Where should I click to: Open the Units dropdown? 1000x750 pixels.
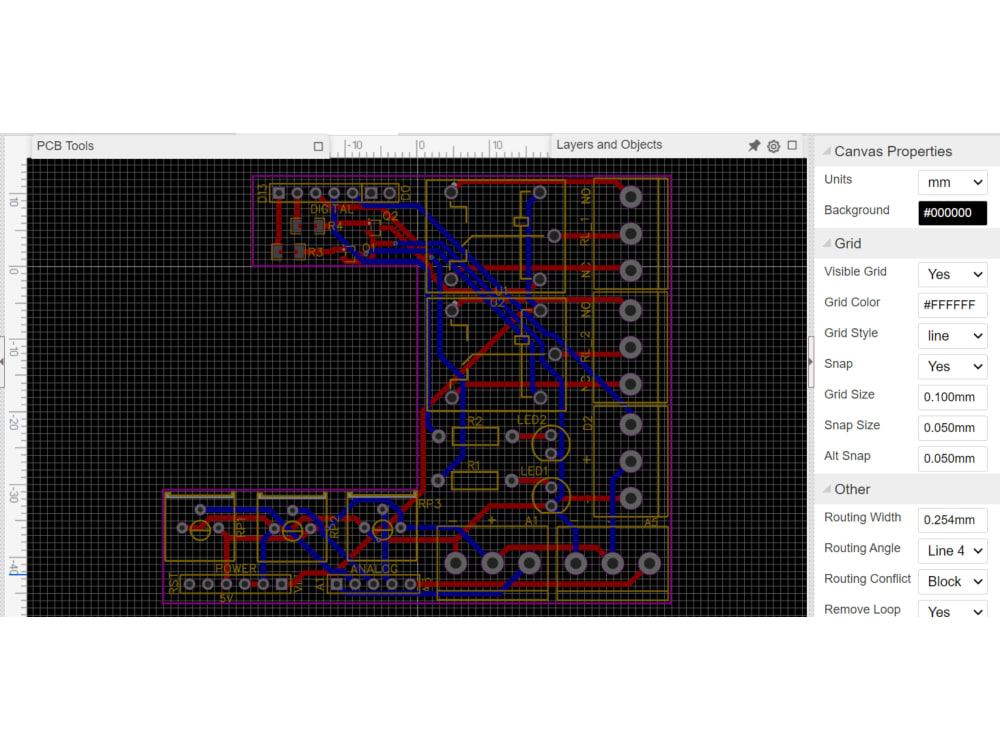coord(951,182)
